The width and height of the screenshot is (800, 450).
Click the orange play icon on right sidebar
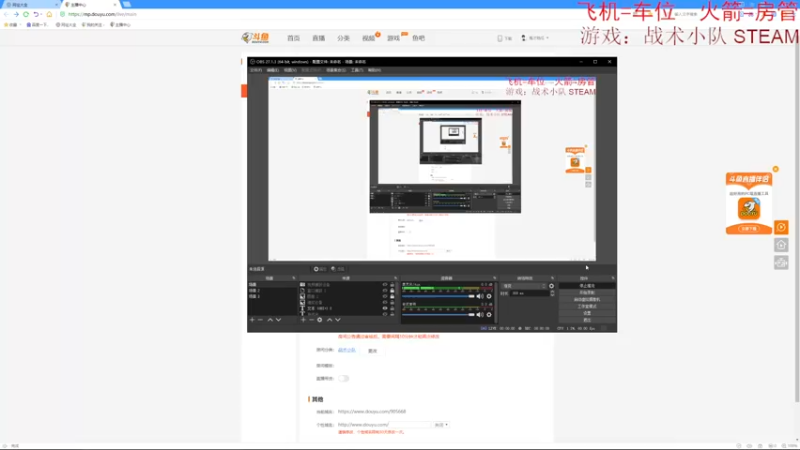pos(781,228)
